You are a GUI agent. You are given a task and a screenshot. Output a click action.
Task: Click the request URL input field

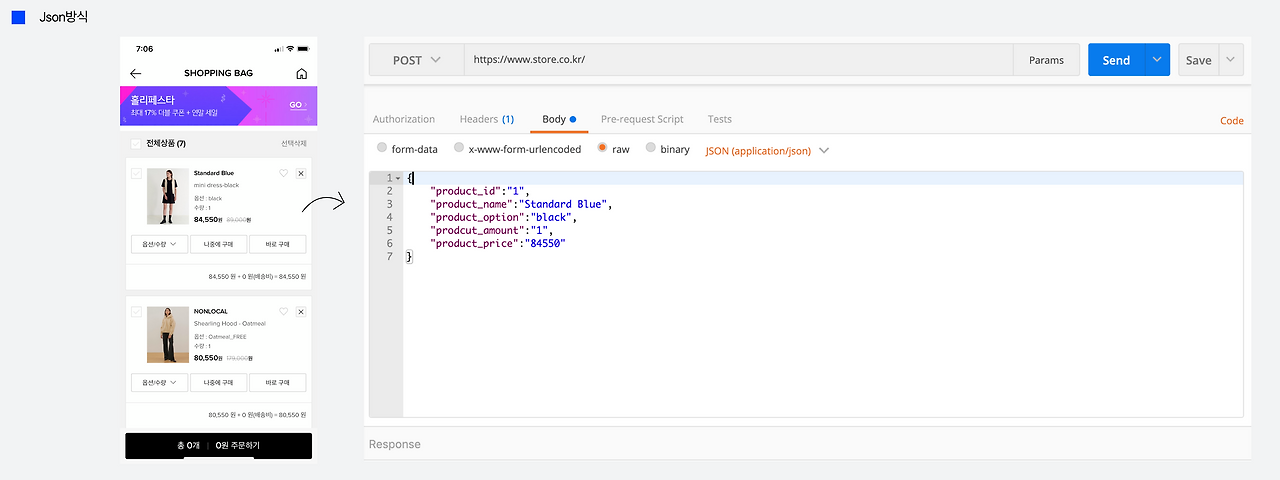point(738,60)
